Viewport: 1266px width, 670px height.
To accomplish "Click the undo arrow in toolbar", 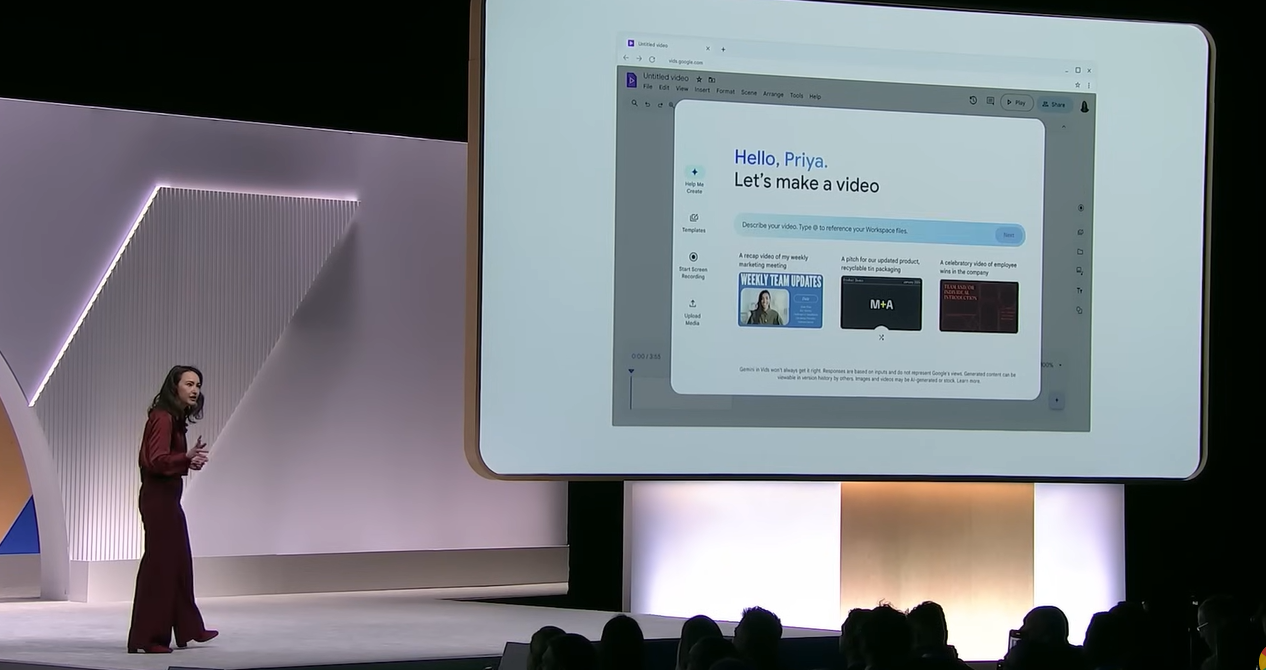I will point(647,104).
